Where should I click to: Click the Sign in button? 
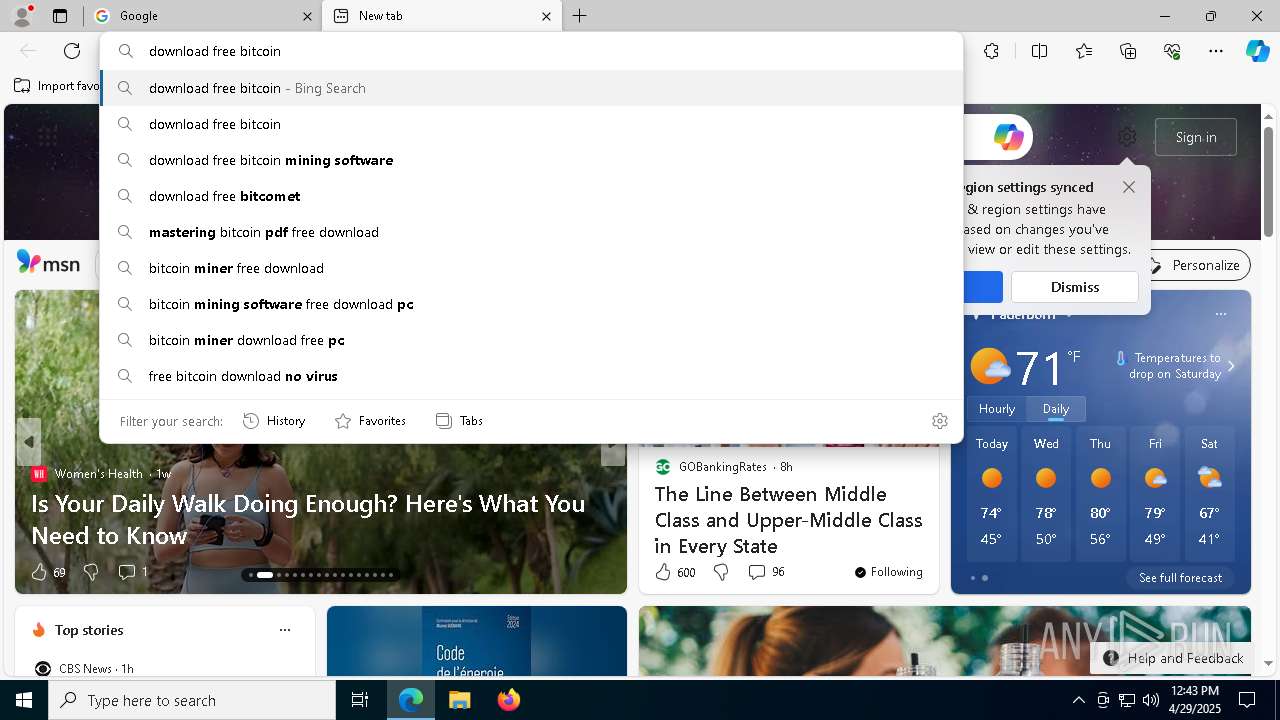1196,137
